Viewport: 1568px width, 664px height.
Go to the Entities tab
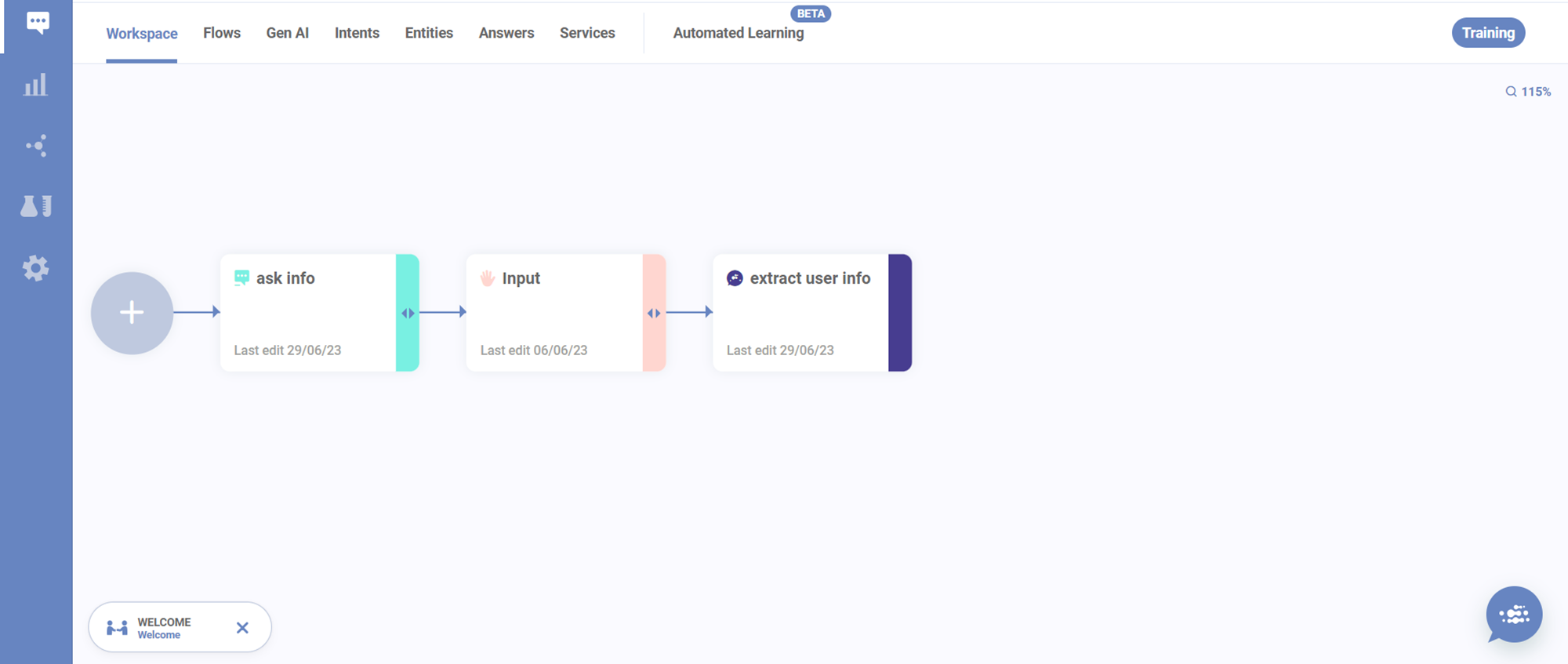point(429,33)
